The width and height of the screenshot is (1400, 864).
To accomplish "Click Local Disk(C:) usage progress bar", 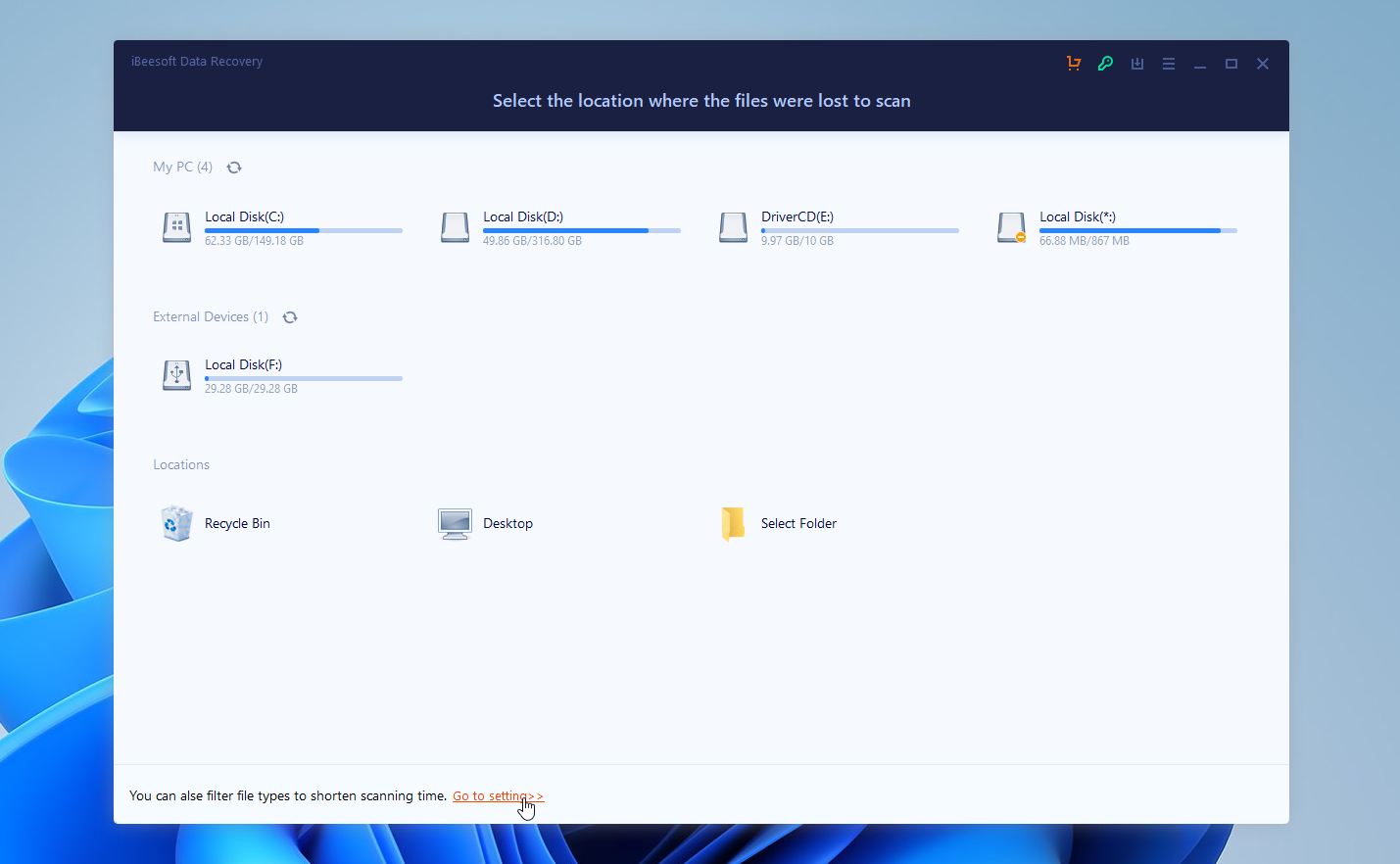I will 302,230.
